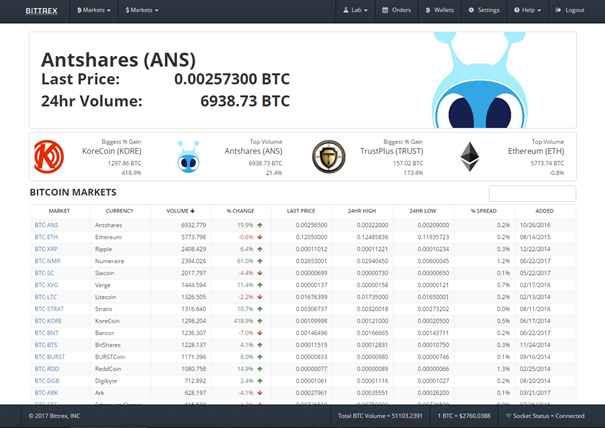605x428 pixels.
Task: Open the BTC-ETH market link
Action: pyautogui.click(x=46, y=237)
